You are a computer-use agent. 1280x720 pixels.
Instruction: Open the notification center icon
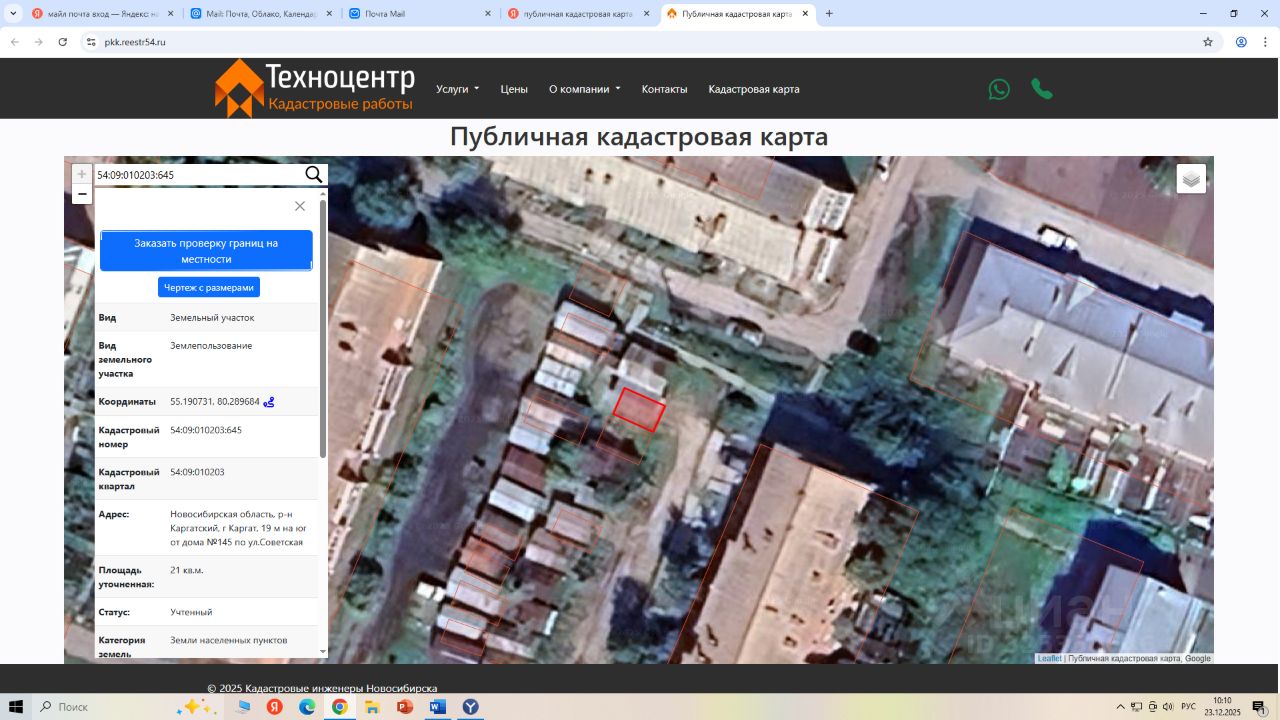click(1259, 707)
